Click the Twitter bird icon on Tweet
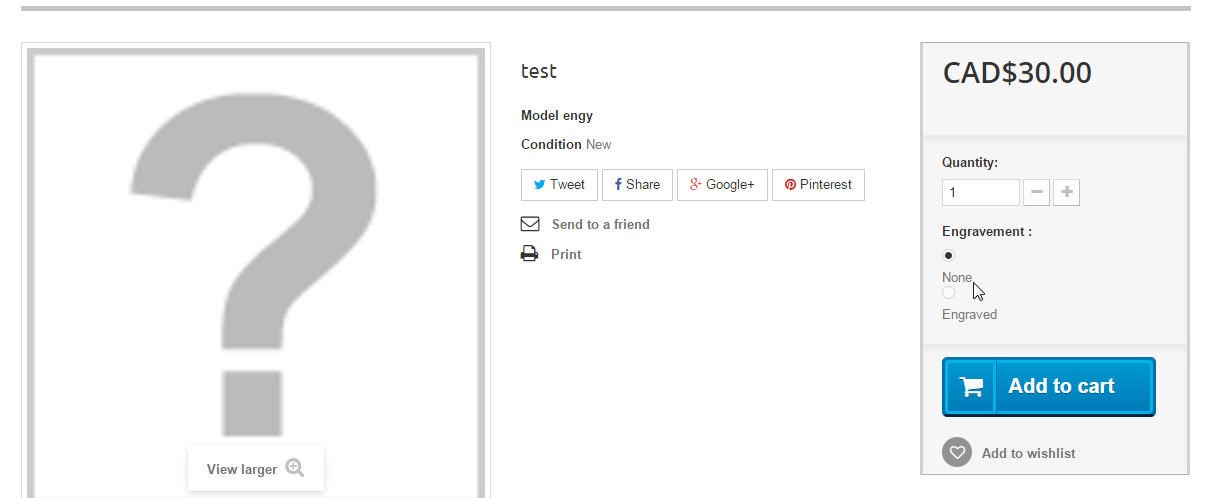 539,185
